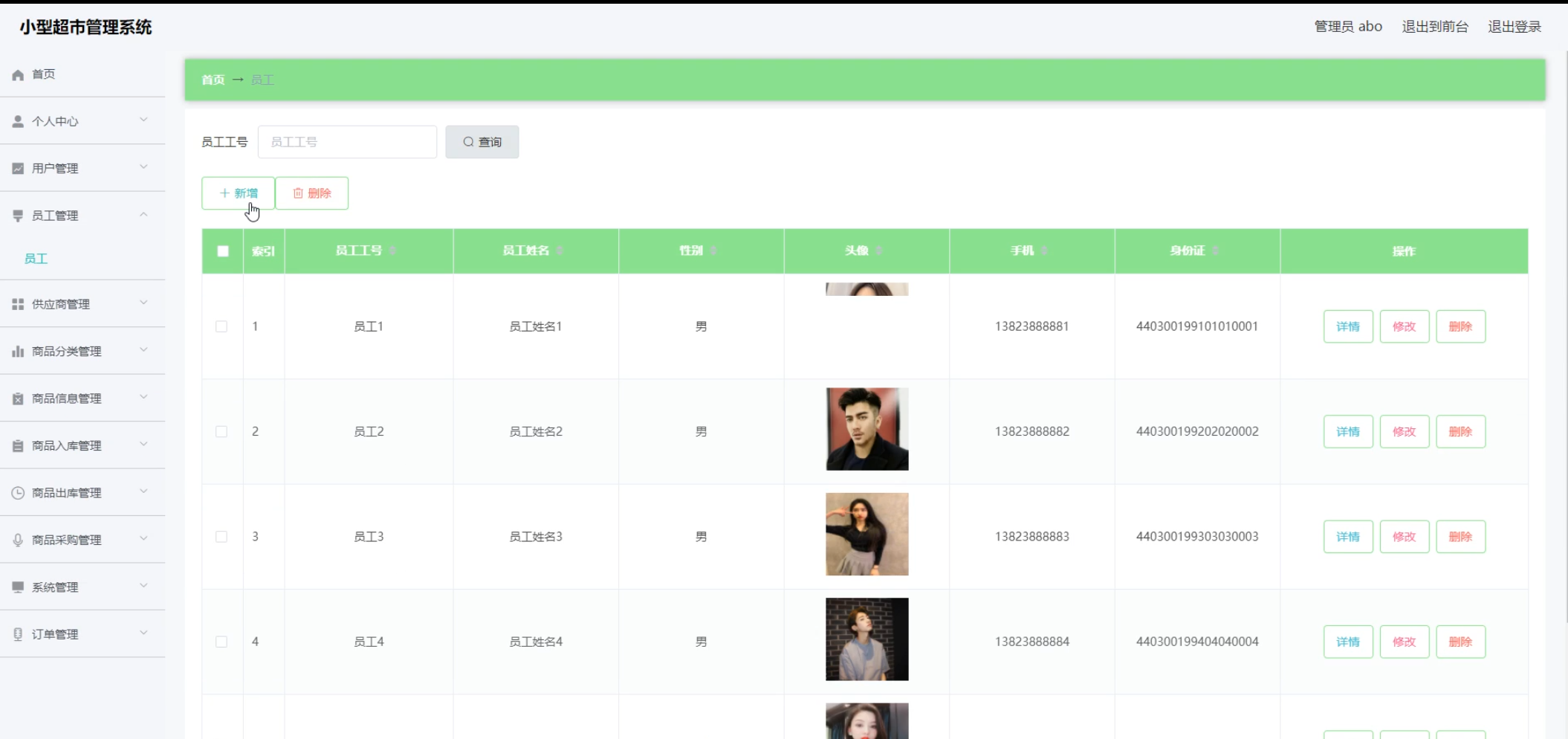Click the monitor icon for 系统管理
1568x739 pixels.
pyautogui.click(x=18, y=587)
